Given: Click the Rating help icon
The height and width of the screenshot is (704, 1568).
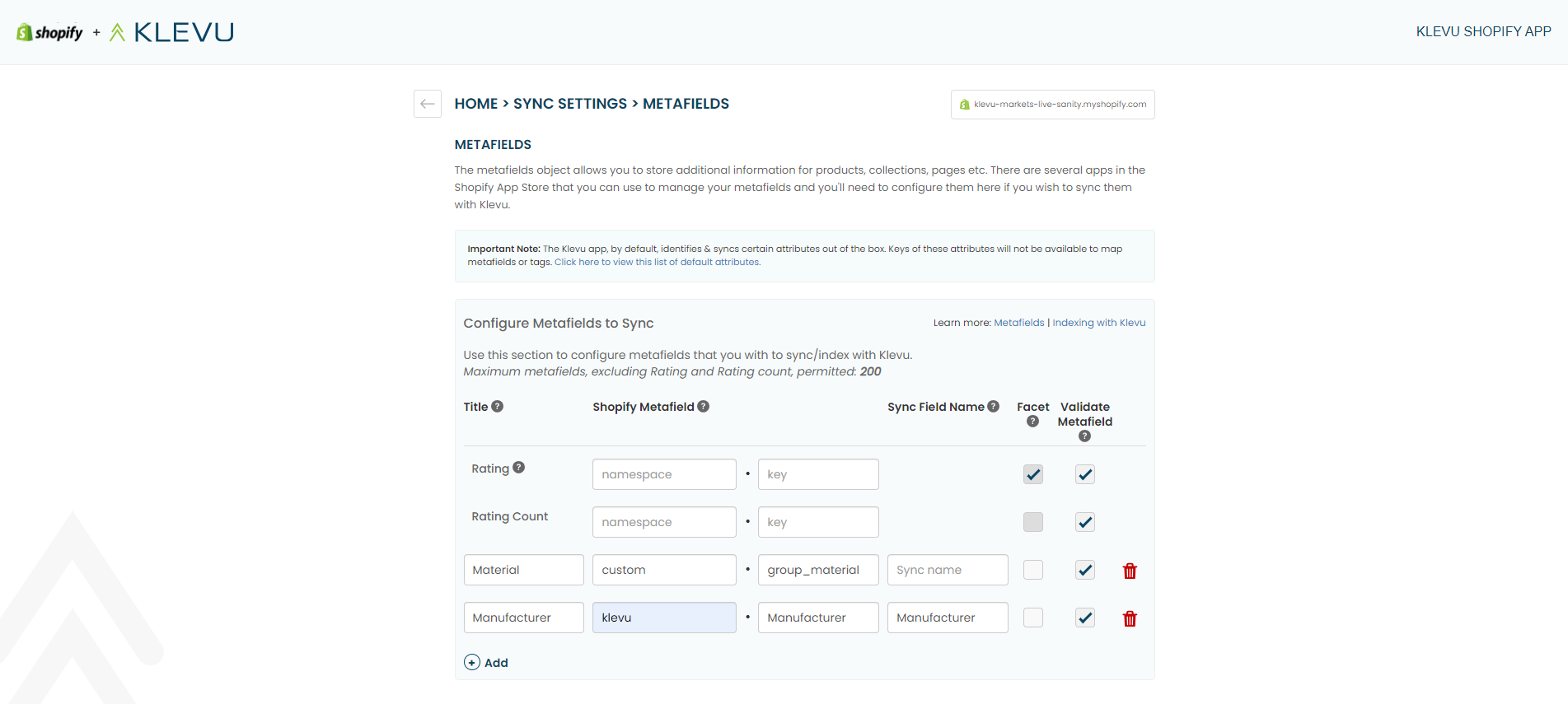Looking at the screenshot, I should (x=518, y=468).
